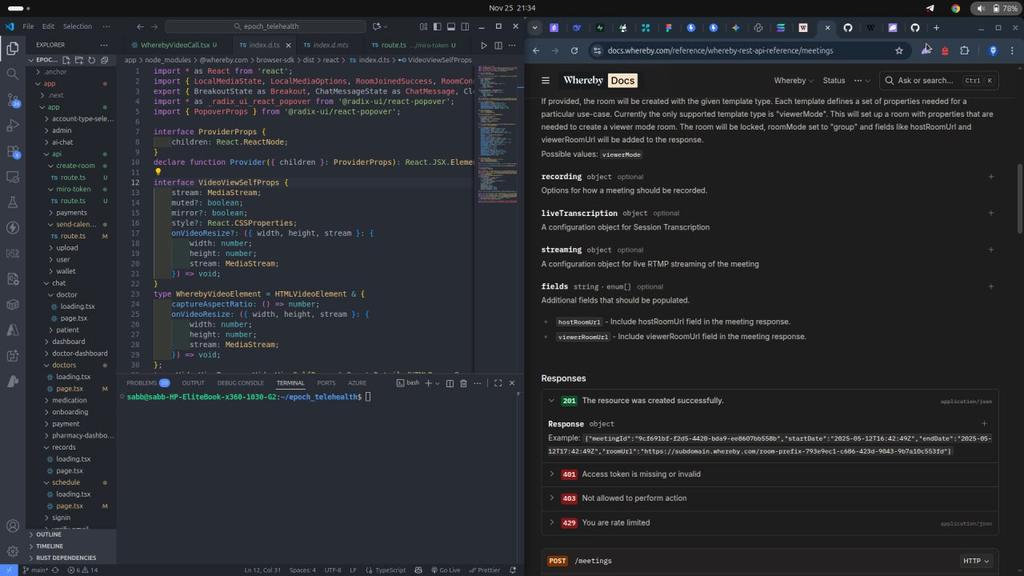Viewport: 1024px width, 576px height.
Task: Collapse the 201 resource created response
Action: 552,400
